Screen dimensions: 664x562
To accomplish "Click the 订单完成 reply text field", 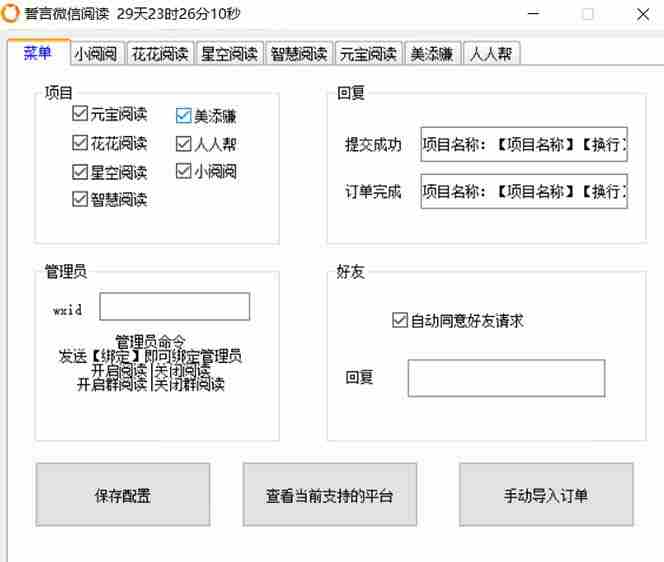I will coord(524,191).
